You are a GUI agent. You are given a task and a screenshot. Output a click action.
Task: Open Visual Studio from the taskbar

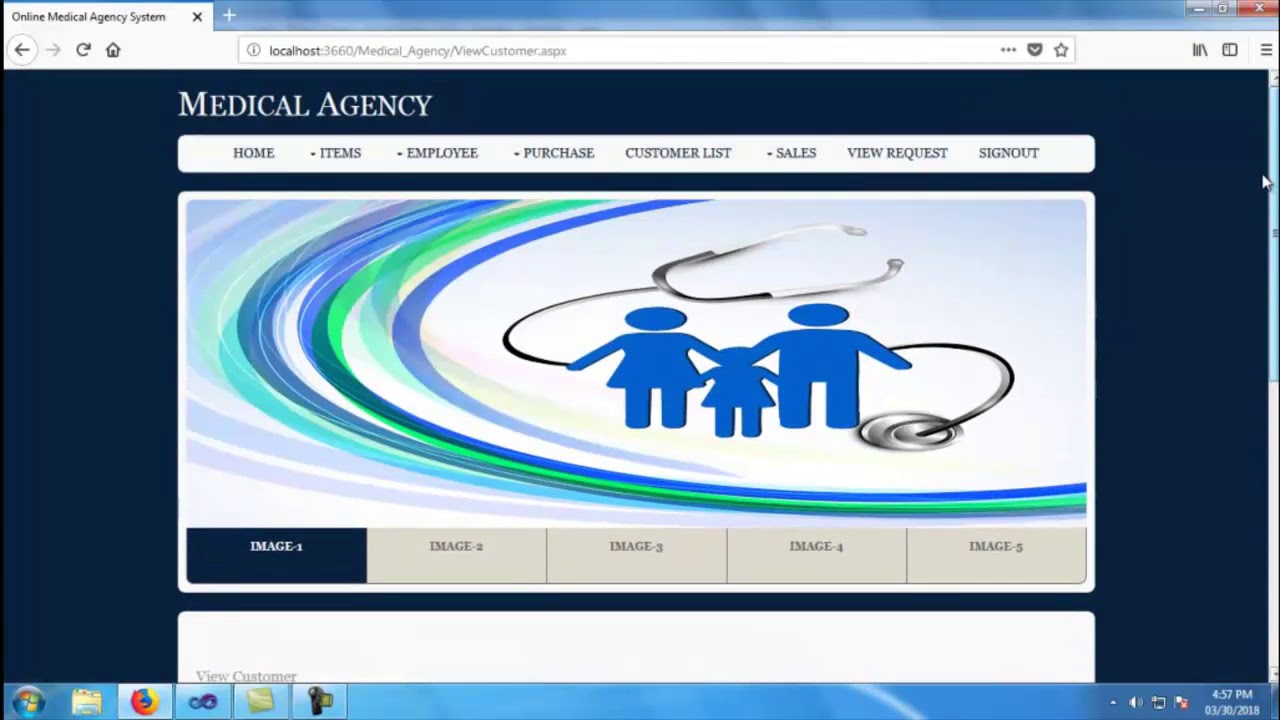pos(203,702)
